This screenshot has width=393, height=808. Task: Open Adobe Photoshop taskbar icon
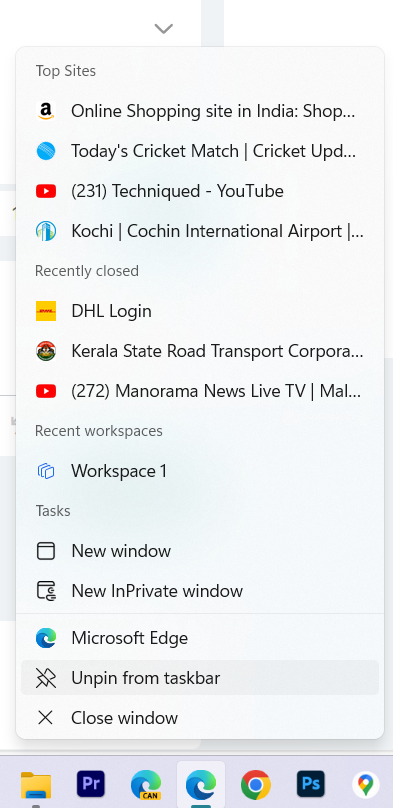[311, 784]
